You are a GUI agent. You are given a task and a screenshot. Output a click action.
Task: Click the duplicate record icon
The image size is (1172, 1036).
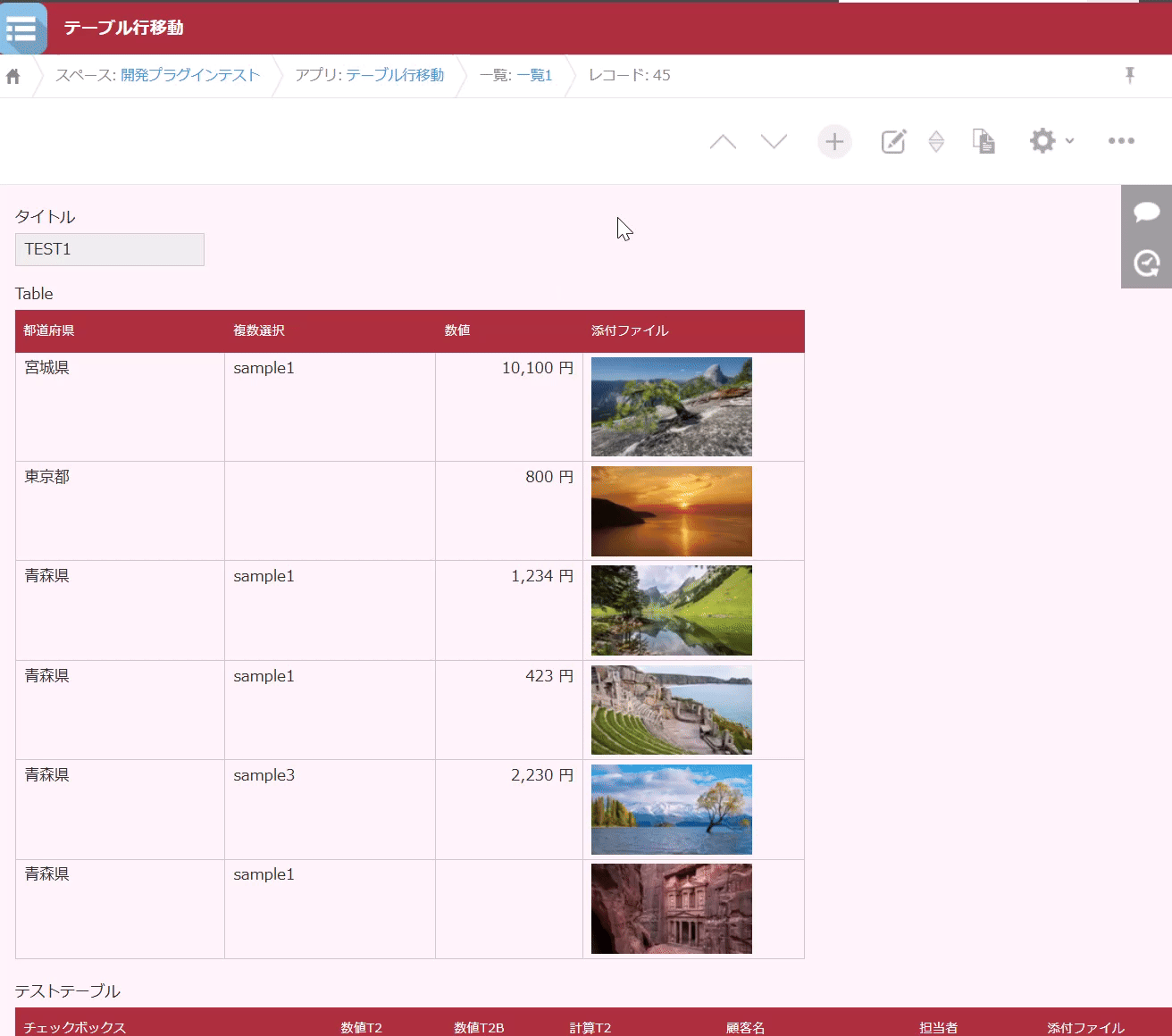pos(984,141)
